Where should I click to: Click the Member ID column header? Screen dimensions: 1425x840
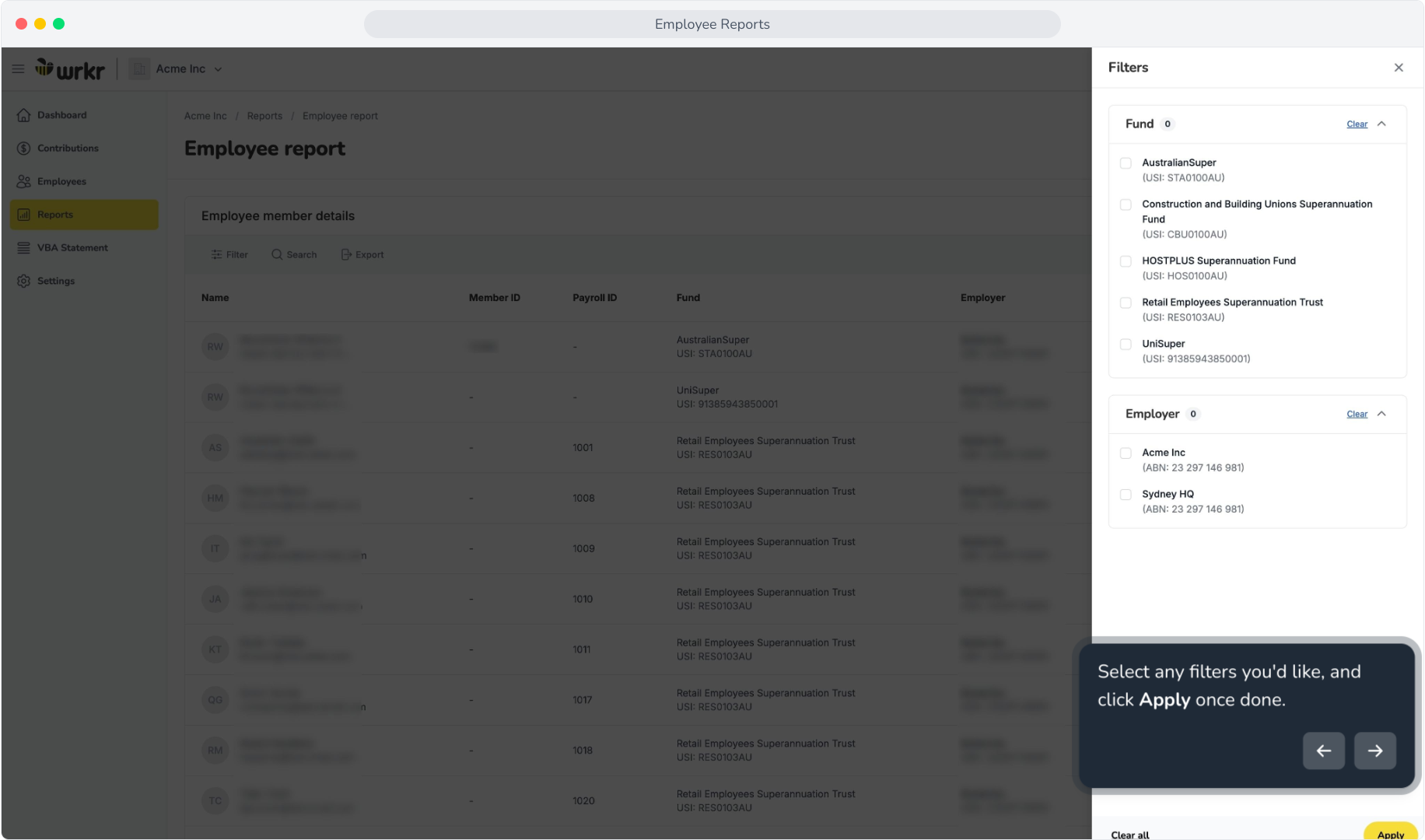tap(495, 298)
